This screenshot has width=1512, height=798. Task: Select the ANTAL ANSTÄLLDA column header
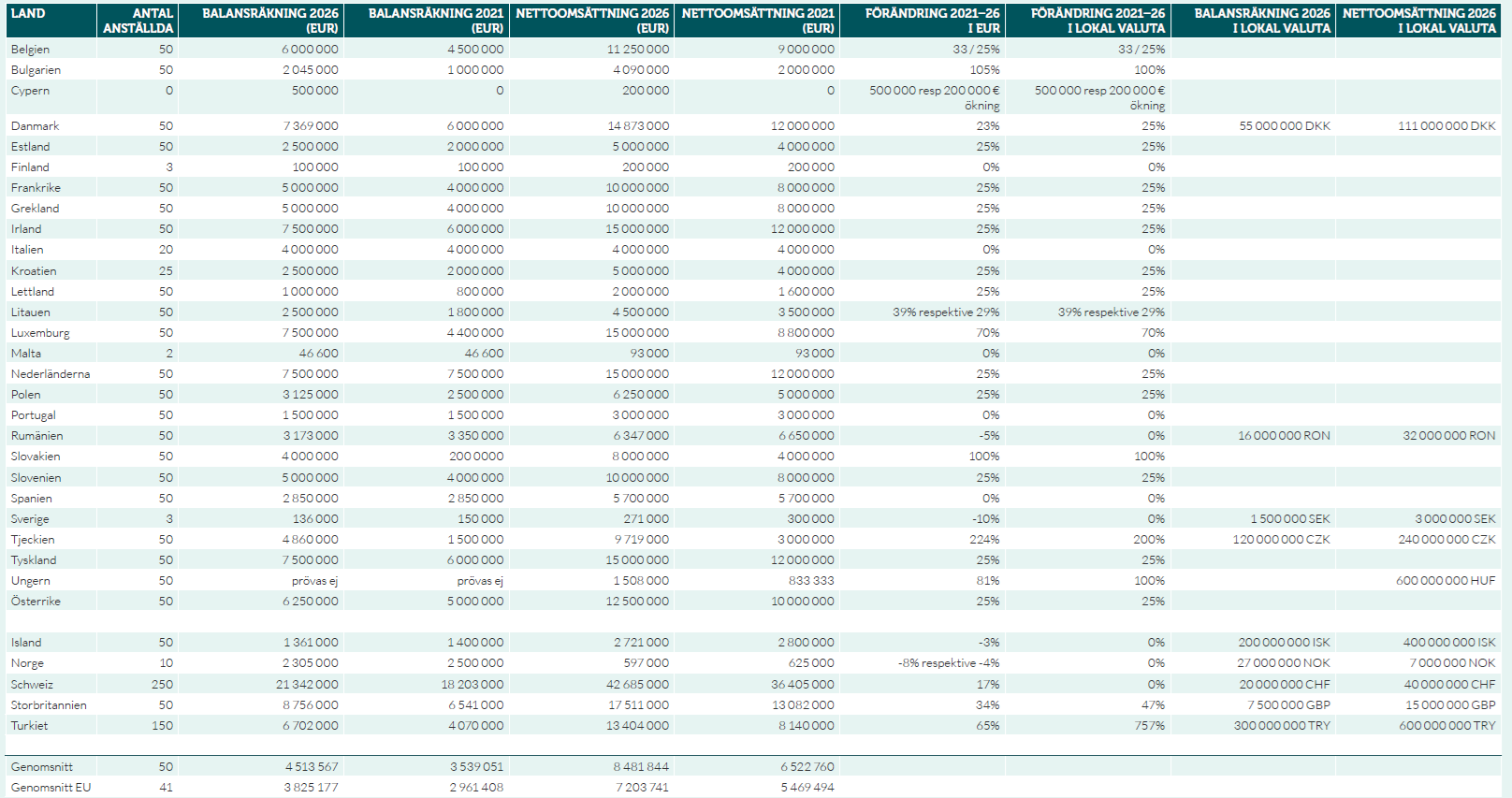[138, 21]
